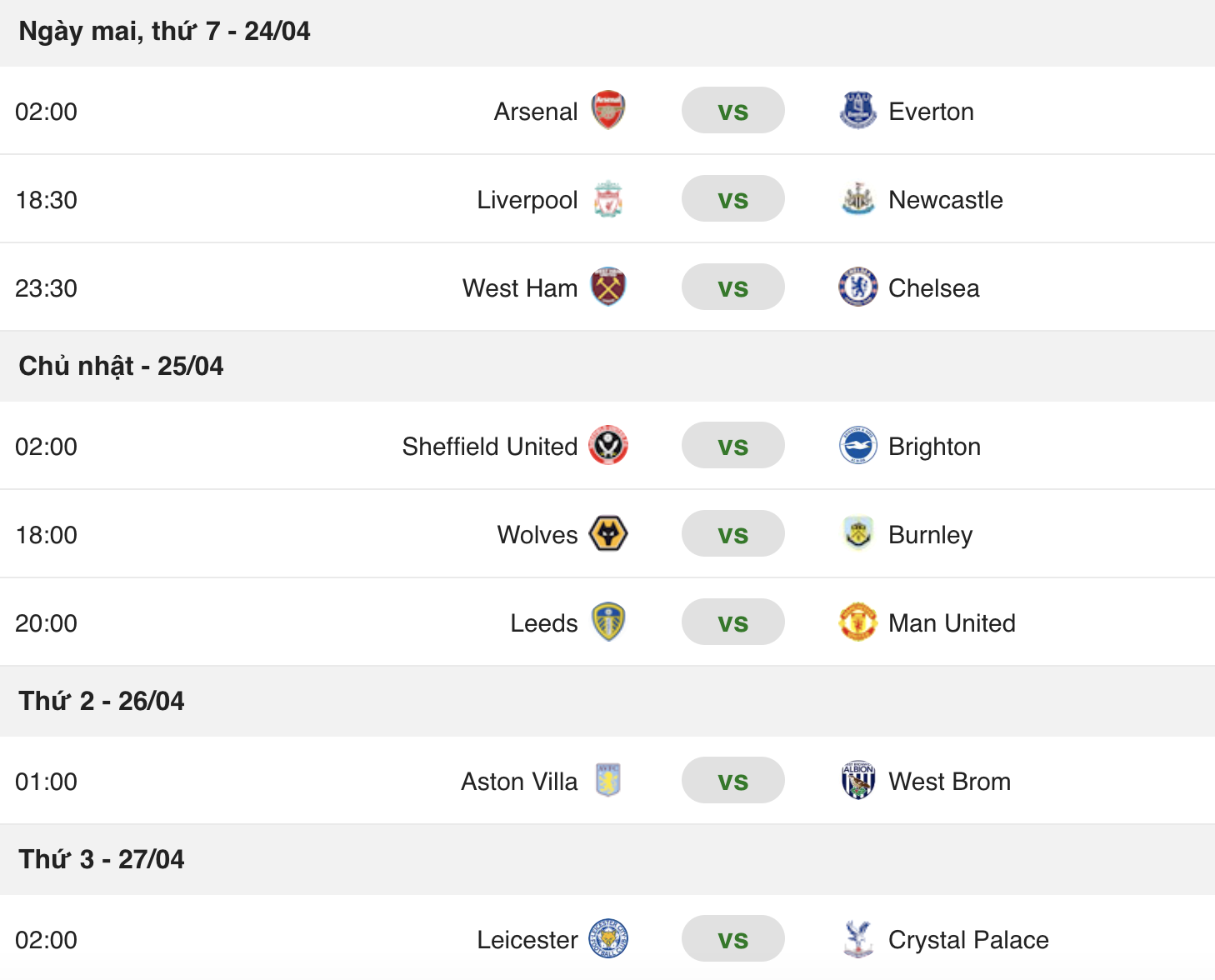Select the Leeds shield crest

pos(608,622)
